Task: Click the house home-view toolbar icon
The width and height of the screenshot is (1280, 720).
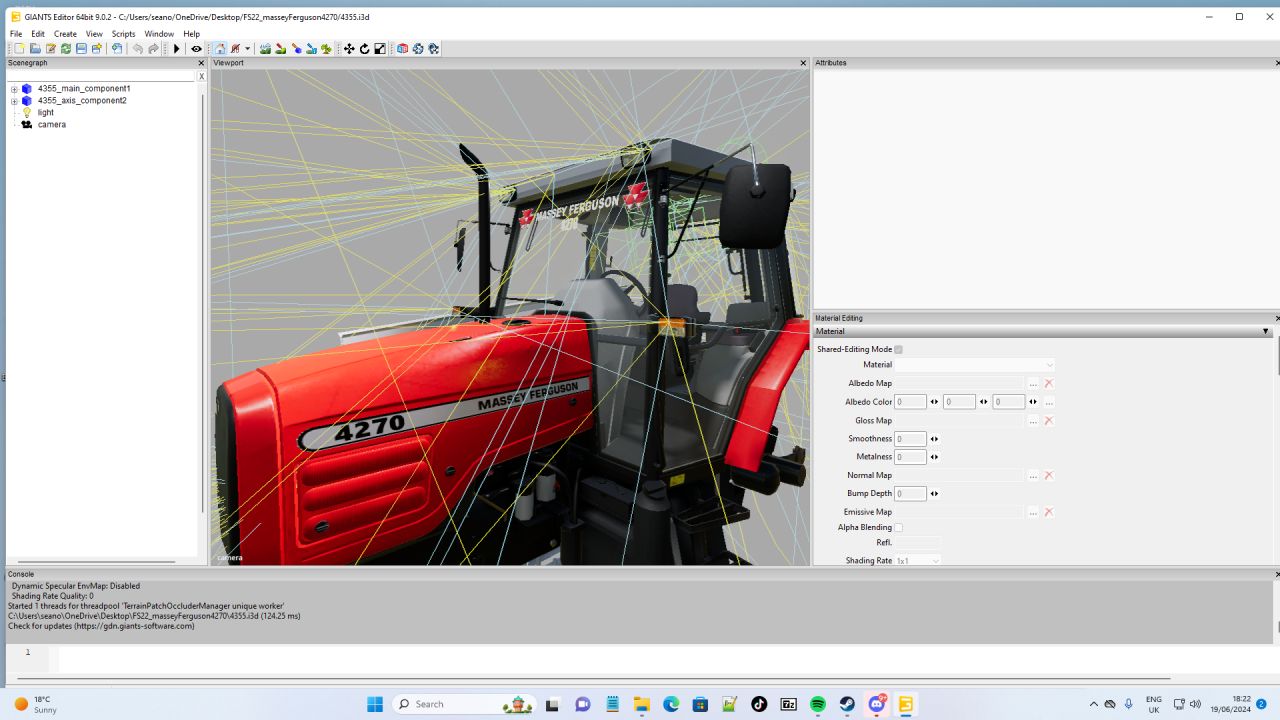Action: click(x=220, y=49)
